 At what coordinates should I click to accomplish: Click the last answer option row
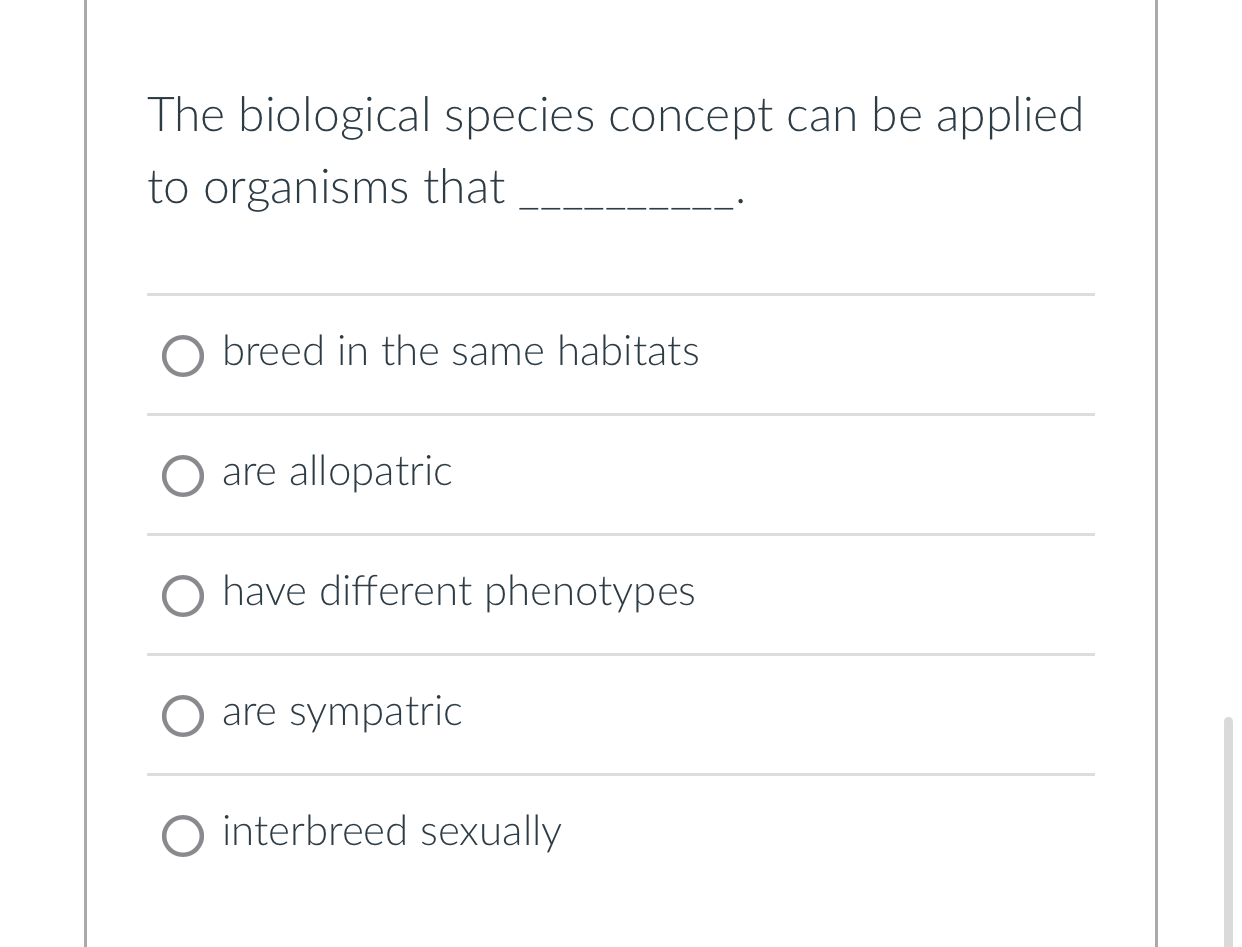pyautogui.click(x=620, y=834)
